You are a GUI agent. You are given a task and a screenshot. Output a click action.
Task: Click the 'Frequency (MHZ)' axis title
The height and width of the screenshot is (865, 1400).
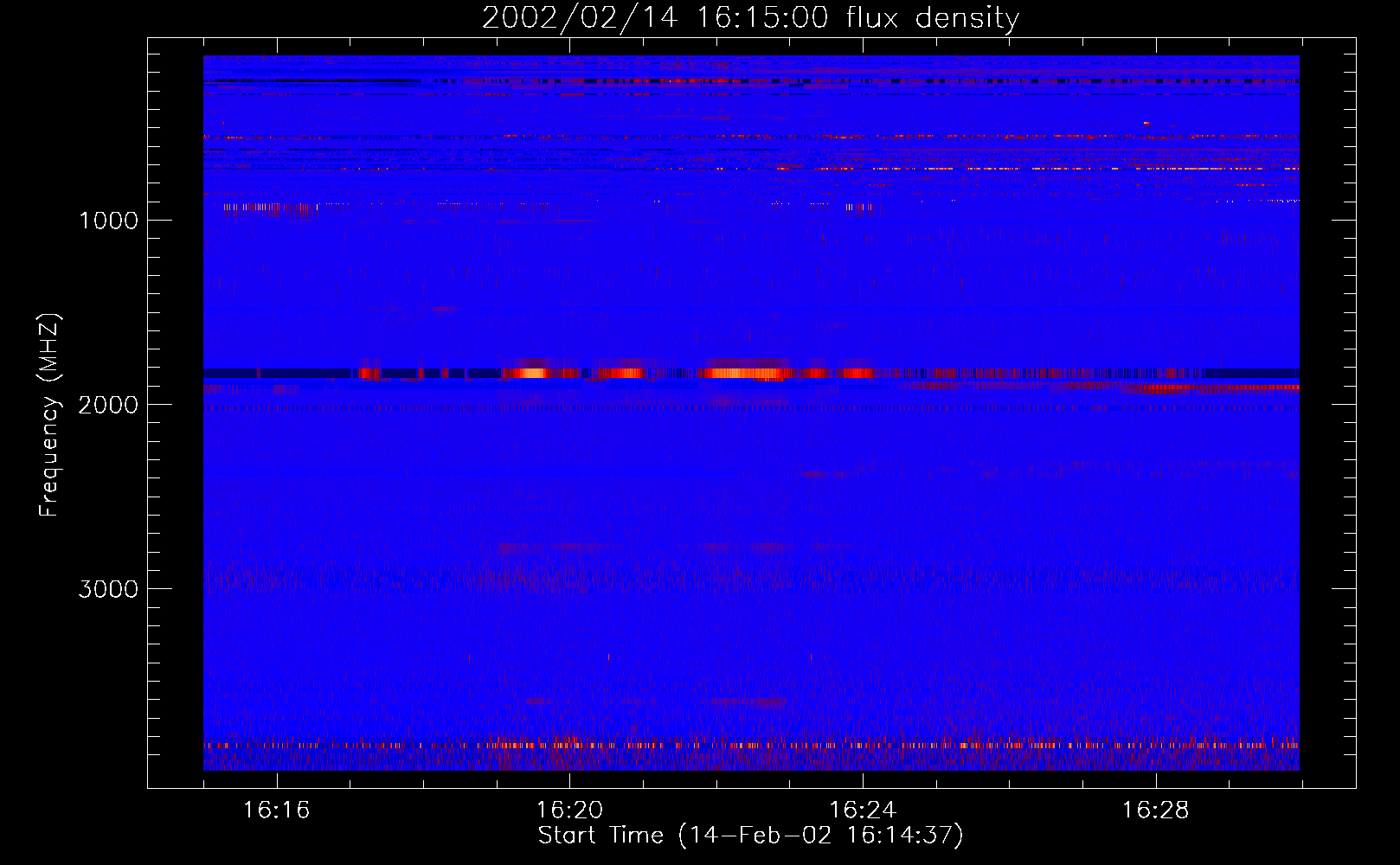point(49,415)
